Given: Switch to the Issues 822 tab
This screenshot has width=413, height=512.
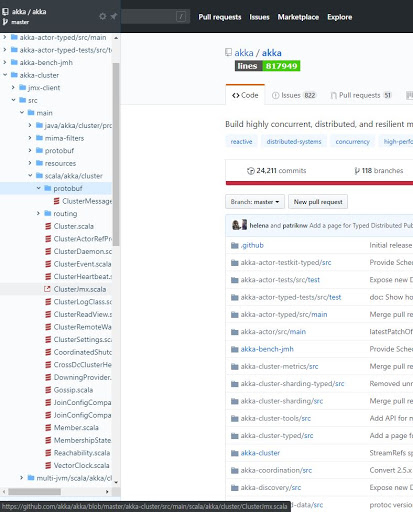Looking at the screenshot, I should click(x=294, y=95).
